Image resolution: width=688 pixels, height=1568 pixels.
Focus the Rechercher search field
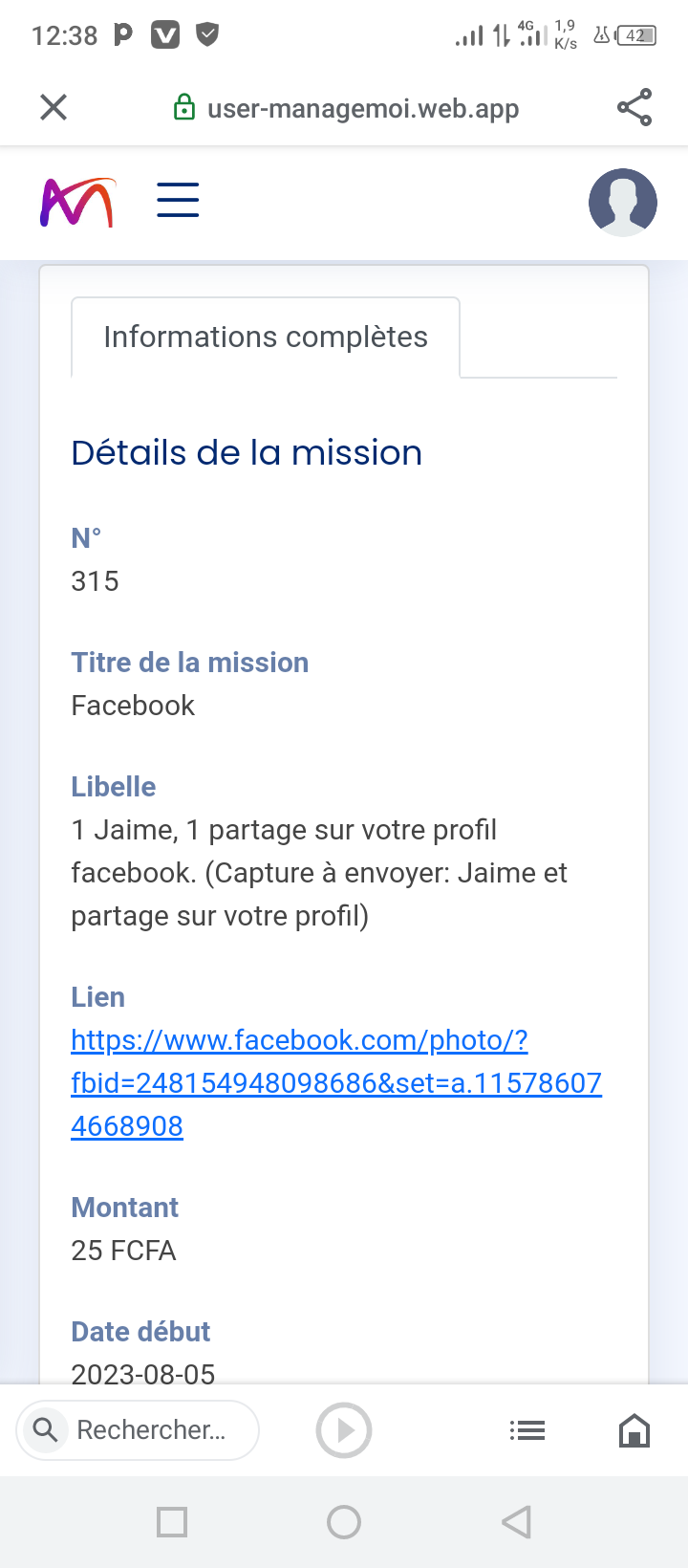pyautogui.click(x=153, y=1430)
